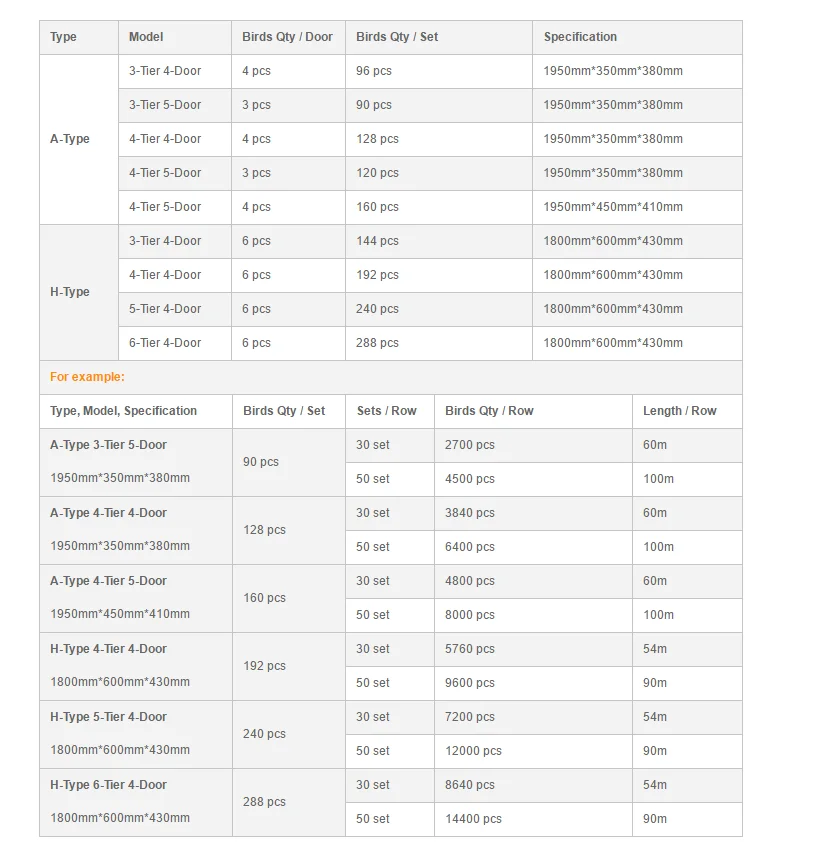Click the bold "H-Type 6-Tier 4-Door" label

click(x=108, y=785)
